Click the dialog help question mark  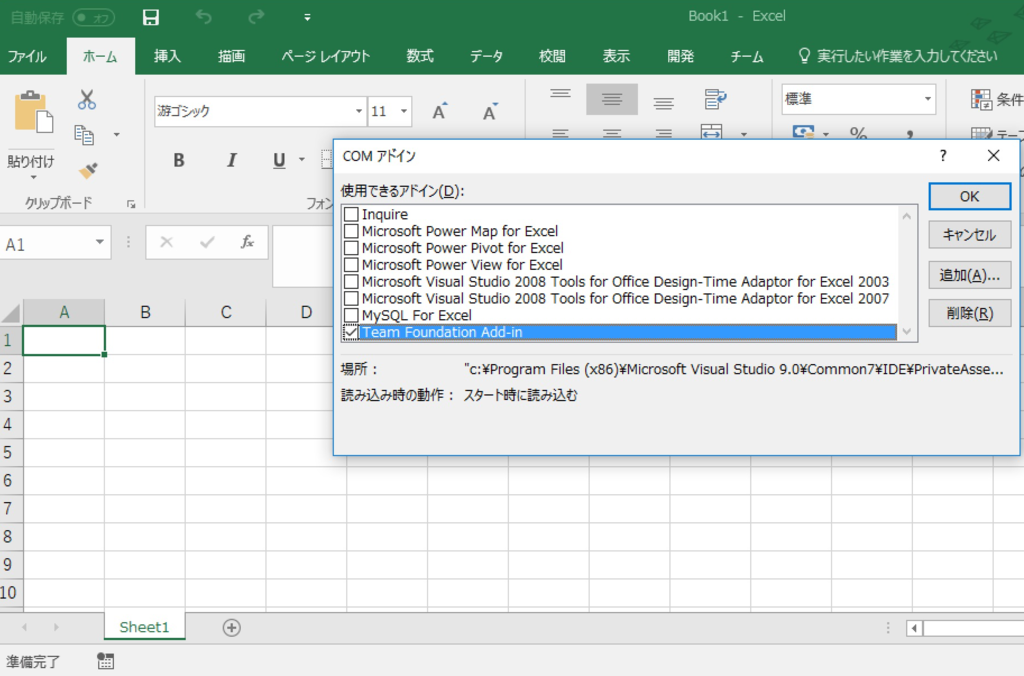click(943, 155)
